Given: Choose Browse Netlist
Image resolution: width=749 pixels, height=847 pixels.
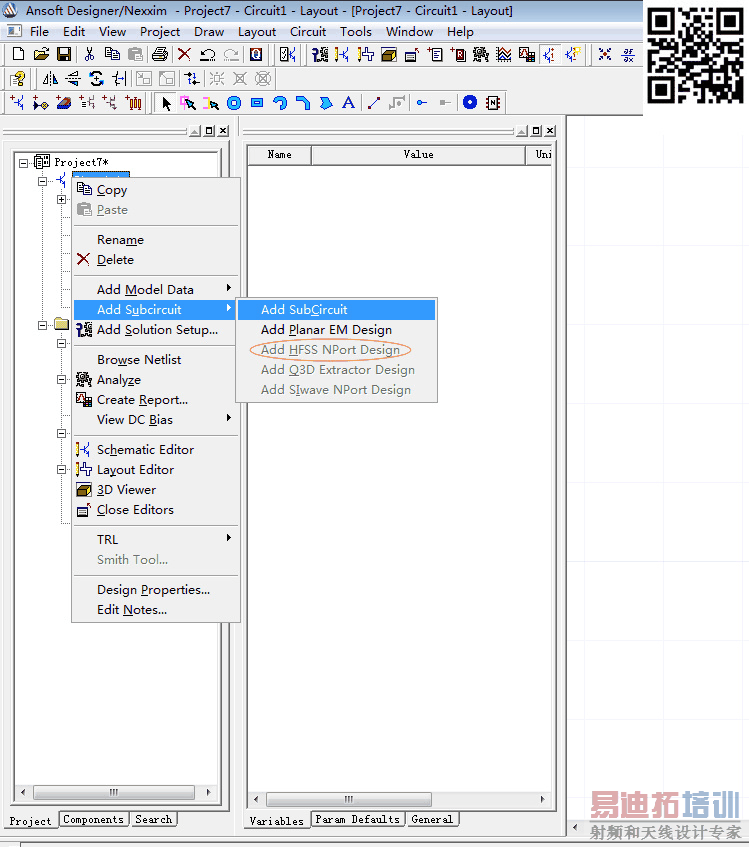Looking at the screenshot, I should (156, 360).
